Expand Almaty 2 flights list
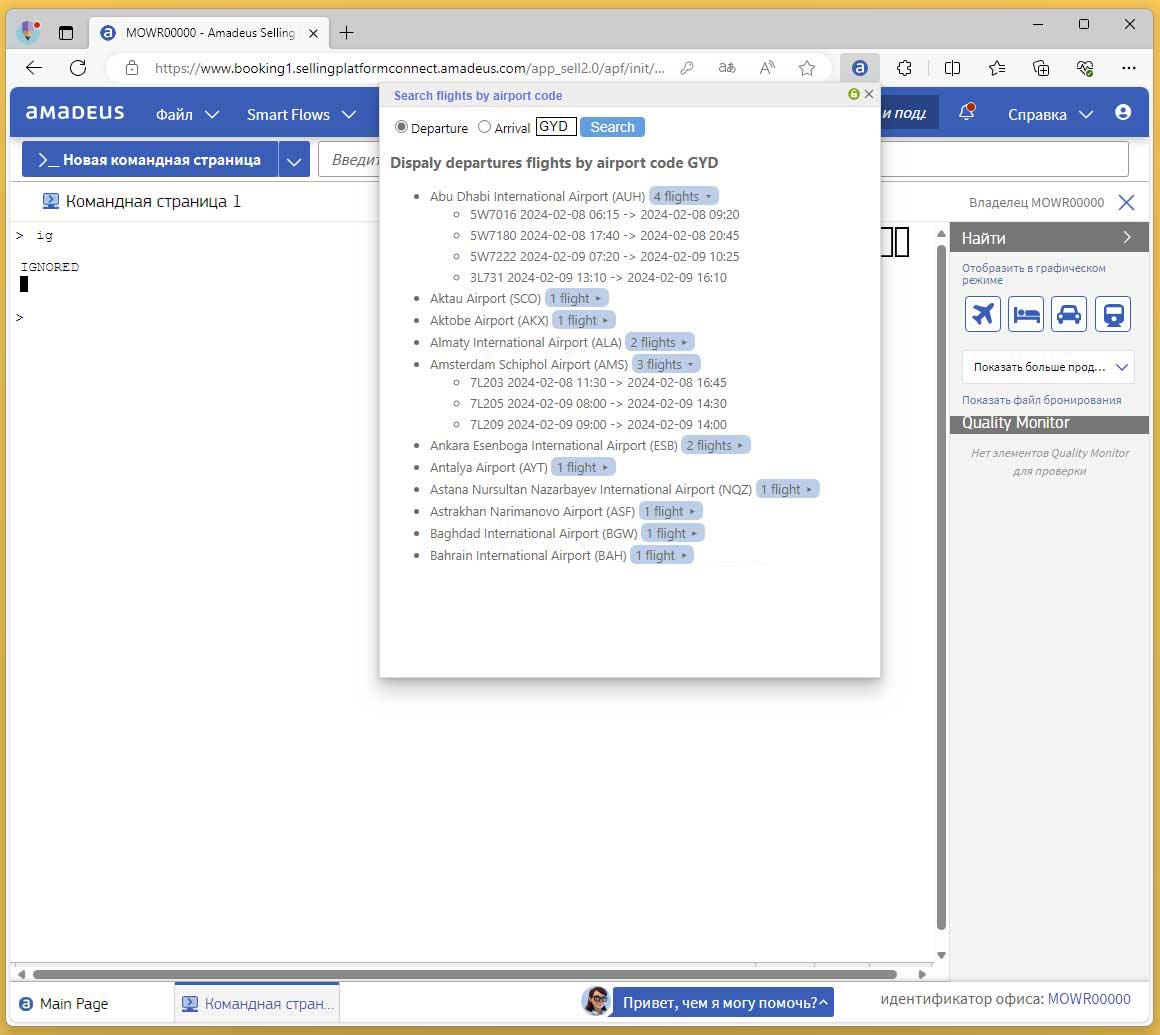Screen dimensions: 1160x1035 click(659, 343)
